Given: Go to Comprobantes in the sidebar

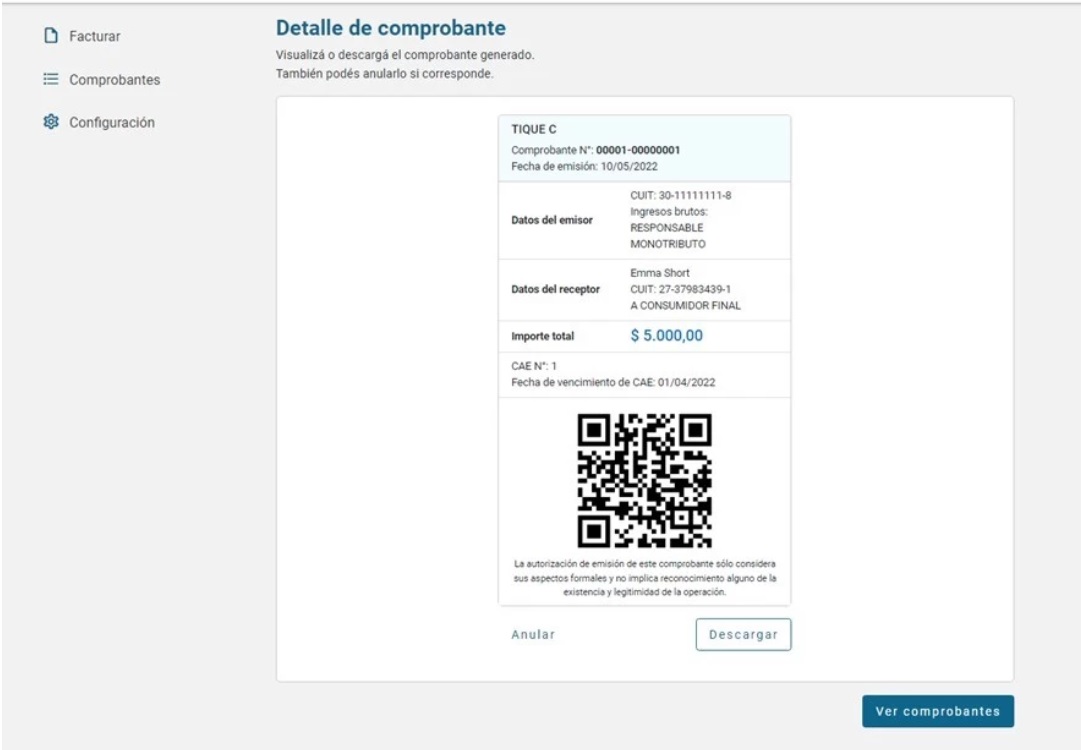Looking at the screenshot, I should (x=114, y=79).
